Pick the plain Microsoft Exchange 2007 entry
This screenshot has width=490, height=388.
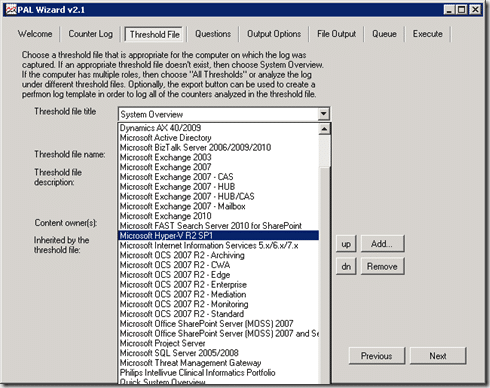pyautogui.click(x=218, y=167)
